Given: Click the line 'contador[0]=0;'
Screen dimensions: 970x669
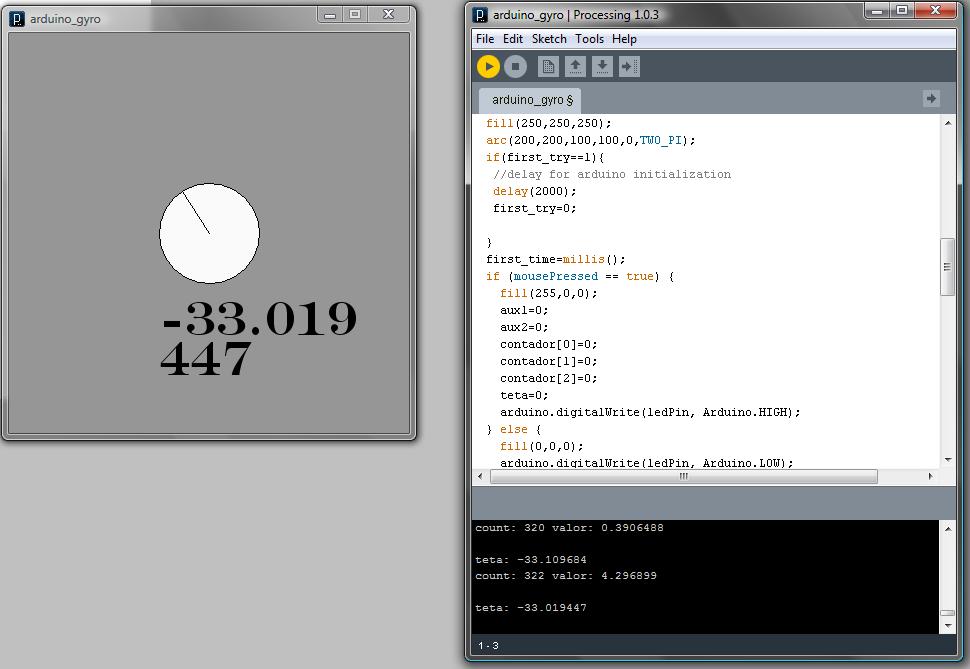Looking at the screenshot, I should coord(549,344).
